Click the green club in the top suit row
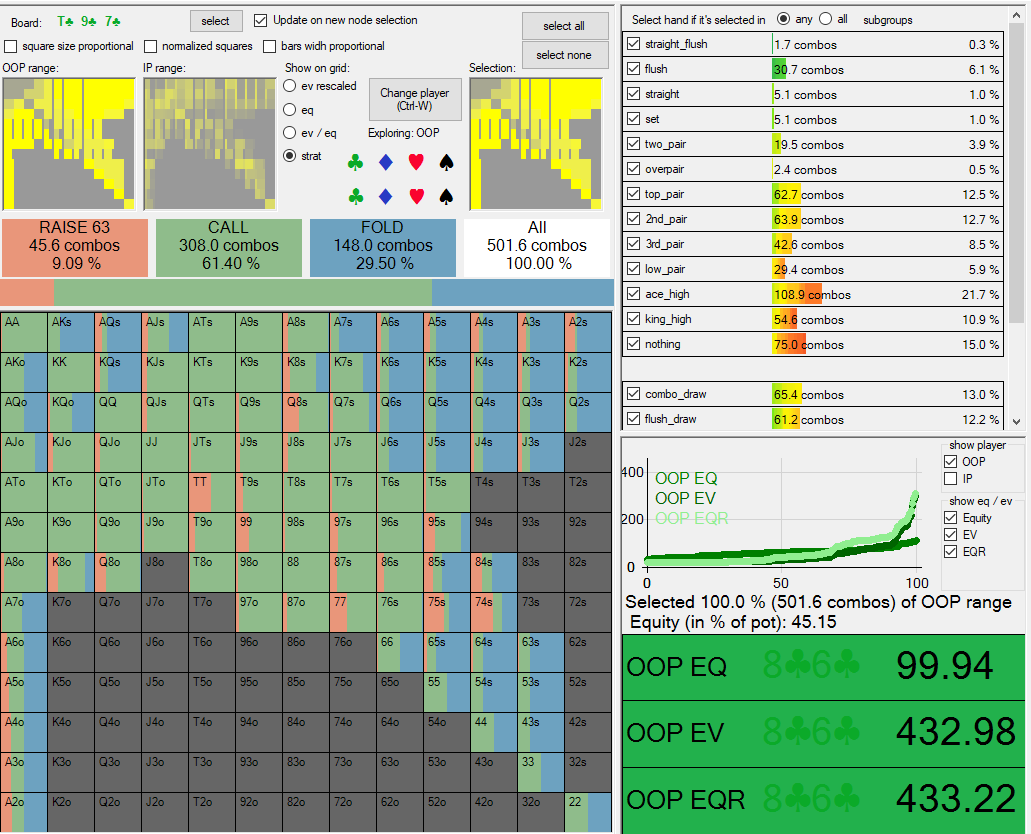 point(355,162)
